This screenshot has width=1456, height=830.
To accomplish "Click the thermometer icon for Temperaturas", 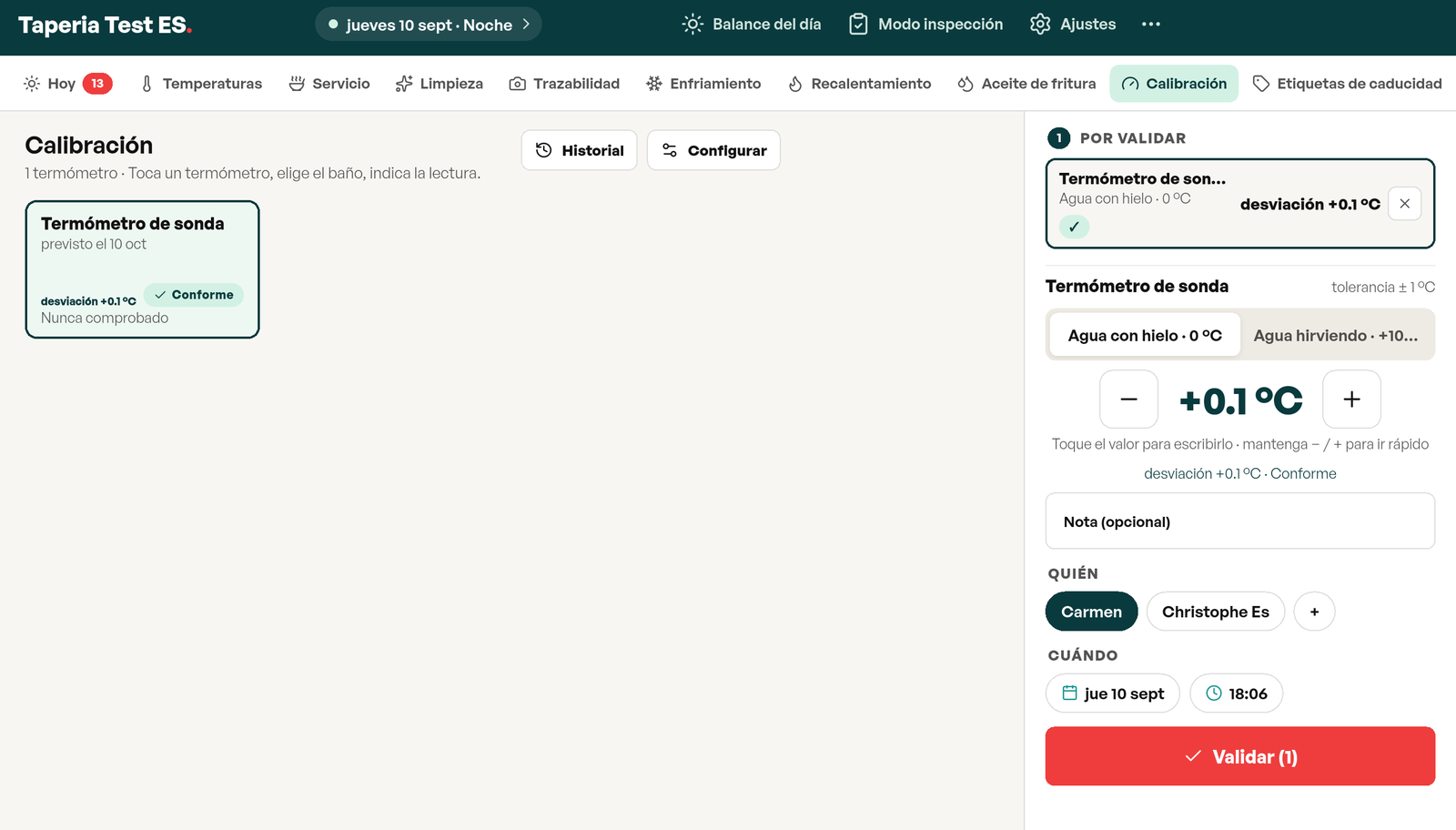I will pyautogui.click(x=147, y=84).
